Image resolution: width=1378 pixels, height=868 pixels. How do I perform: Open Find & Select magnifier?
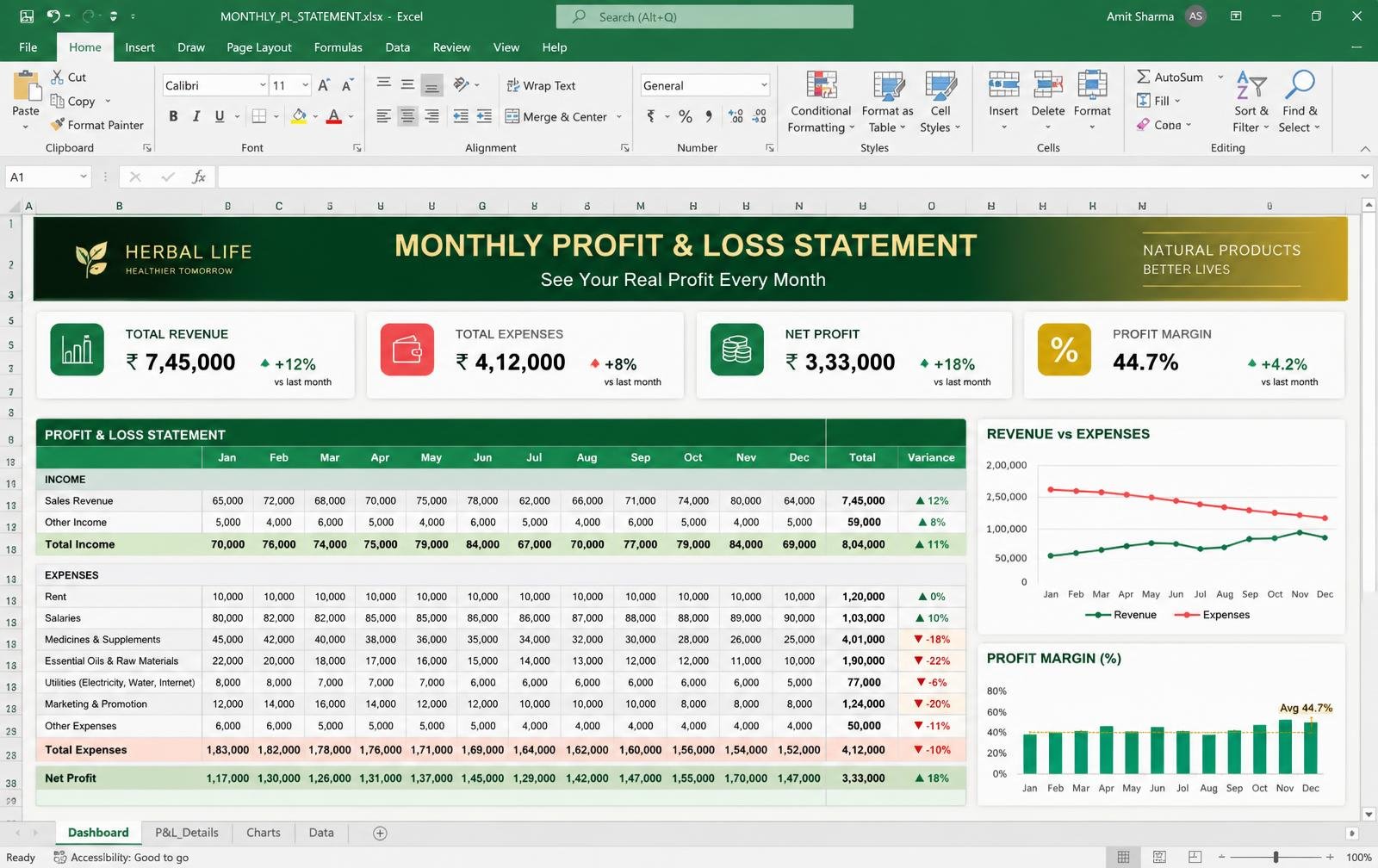tap(1299, 102)
